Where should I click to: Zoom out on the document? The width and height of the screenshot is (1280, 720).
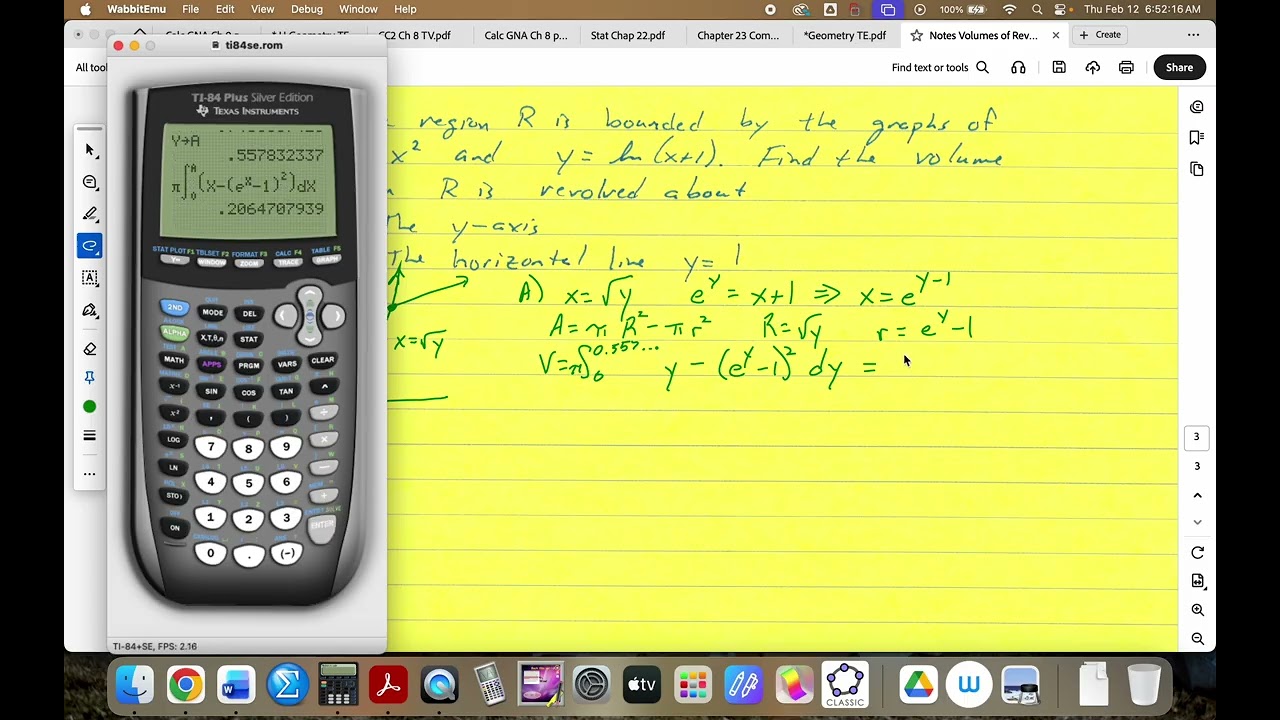pyautogui.click(x=1197, y=639)
